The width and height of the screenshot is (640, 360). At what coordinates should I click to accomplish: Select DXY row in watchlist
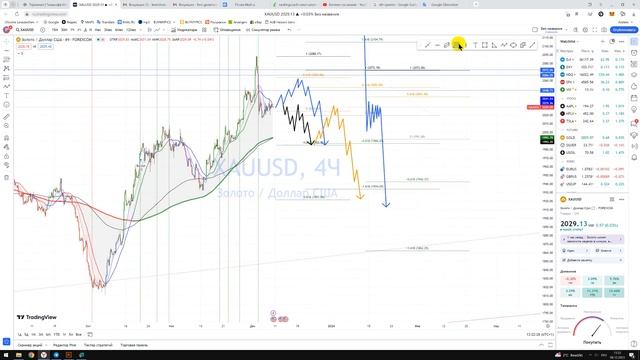[593, 67]
